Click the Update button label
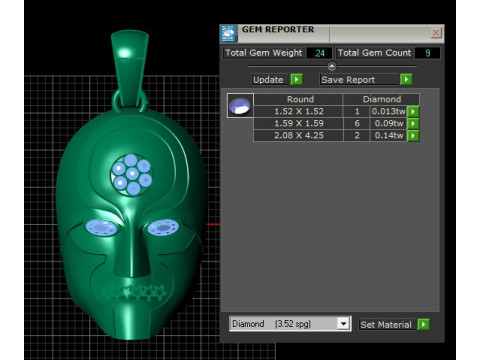The width and height of the screenshot is (480, 360). pyautogui.click(x=268, y=80)
